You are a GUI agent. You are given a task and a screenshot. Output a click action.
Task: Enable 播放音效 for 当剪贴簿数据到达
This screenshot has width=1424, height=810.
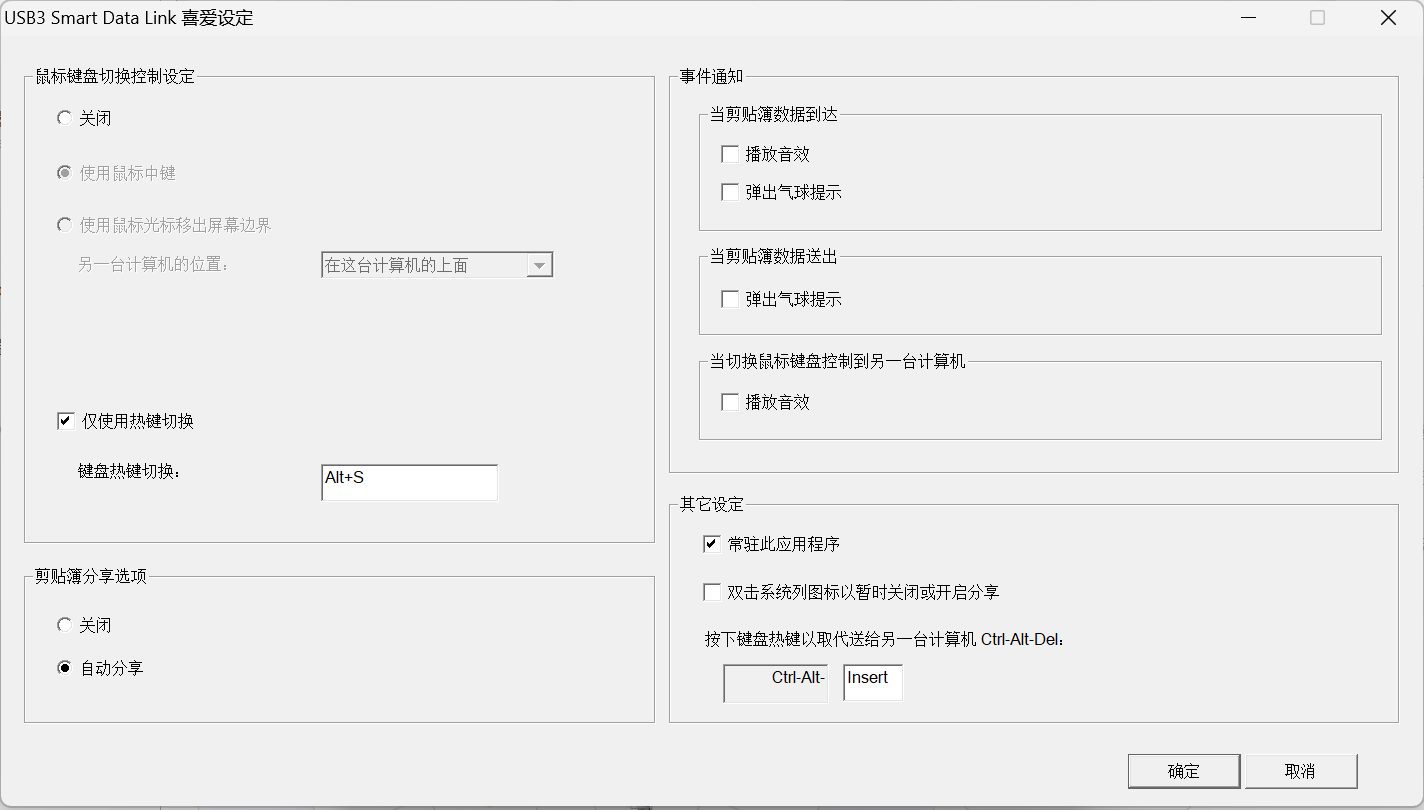coord(730,154)
